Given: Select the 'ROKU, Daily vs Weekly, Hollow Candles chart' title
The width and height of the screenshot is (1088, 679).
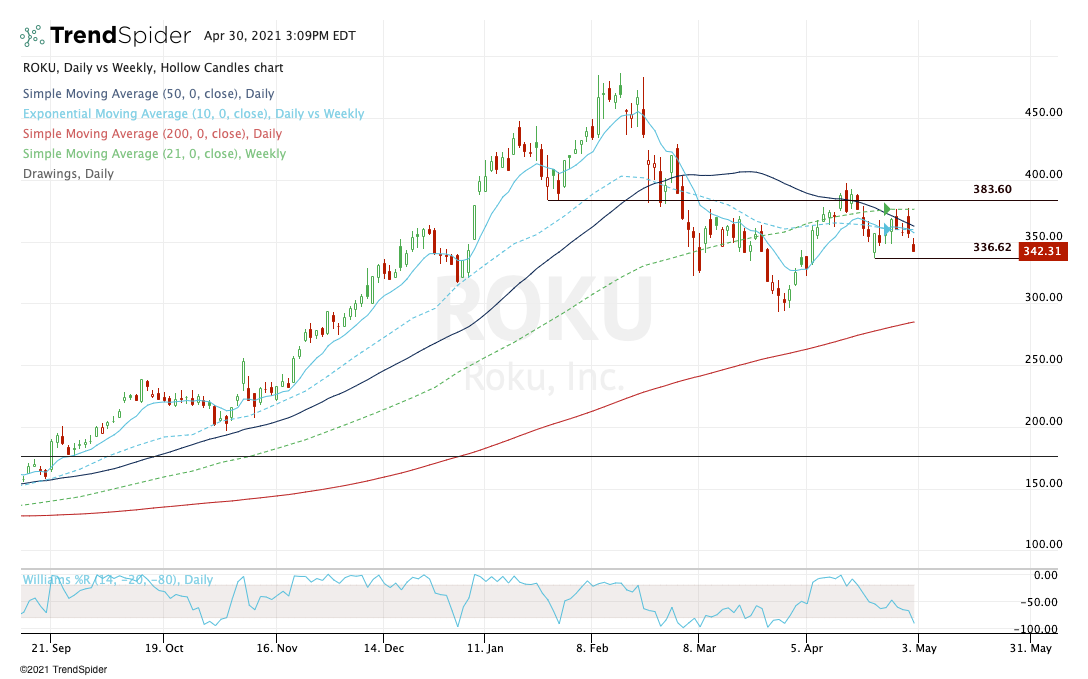Looking at the screenshot, I should click(x=153, y=68).
